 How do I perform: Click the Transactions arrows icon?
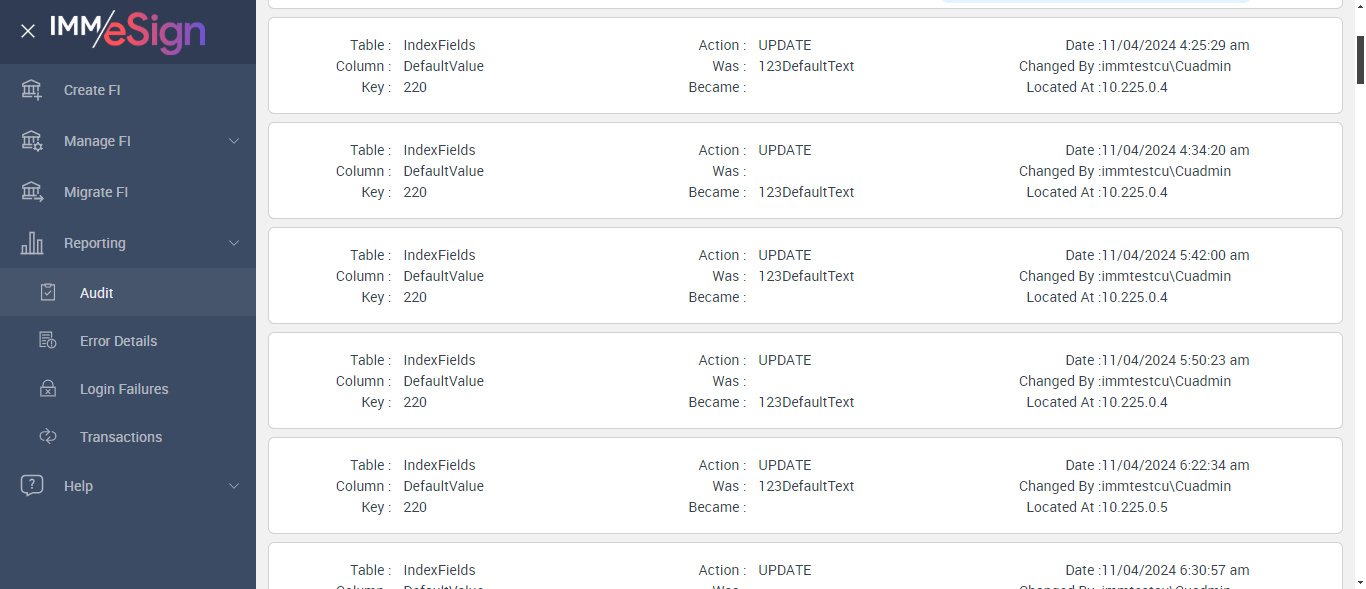click(x=48, y=437)
